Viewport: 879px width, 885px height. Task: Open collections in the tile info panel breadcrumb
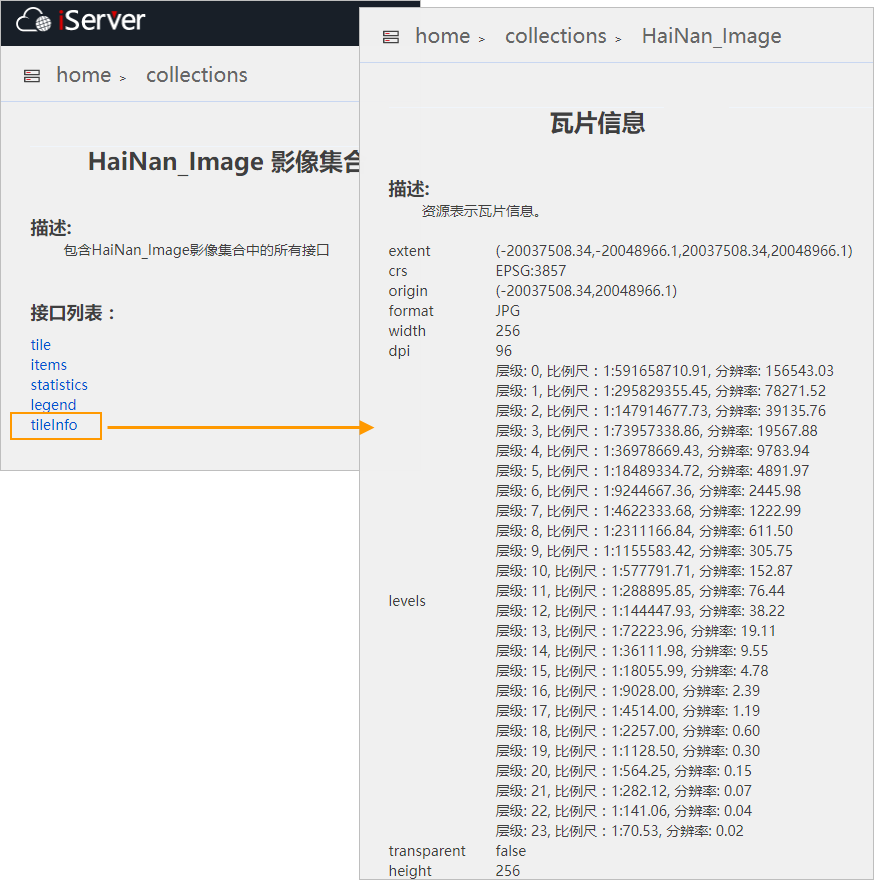tap(555, 36)
